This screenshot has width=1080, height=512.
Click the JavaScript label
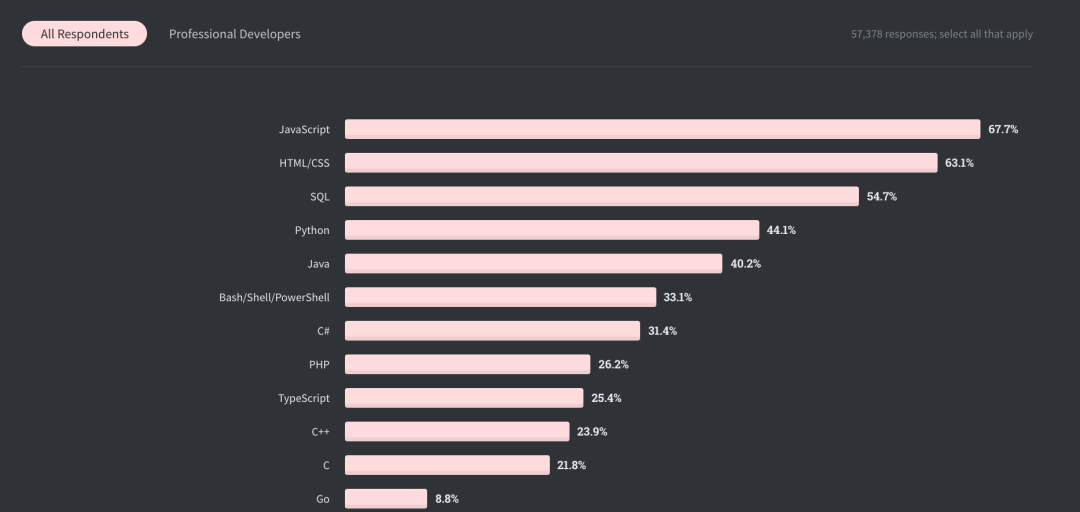pos(304,130)
